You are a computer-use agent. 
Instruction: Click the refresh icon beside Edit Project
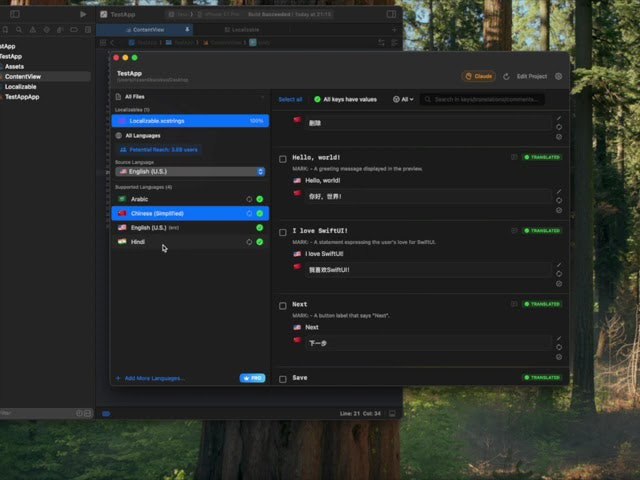[x=507, y=76]
